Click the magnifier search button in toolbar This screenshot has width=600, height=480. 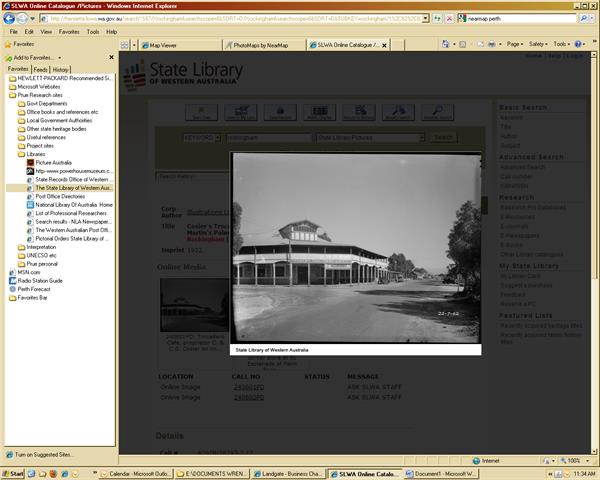[x=583, y=18]
